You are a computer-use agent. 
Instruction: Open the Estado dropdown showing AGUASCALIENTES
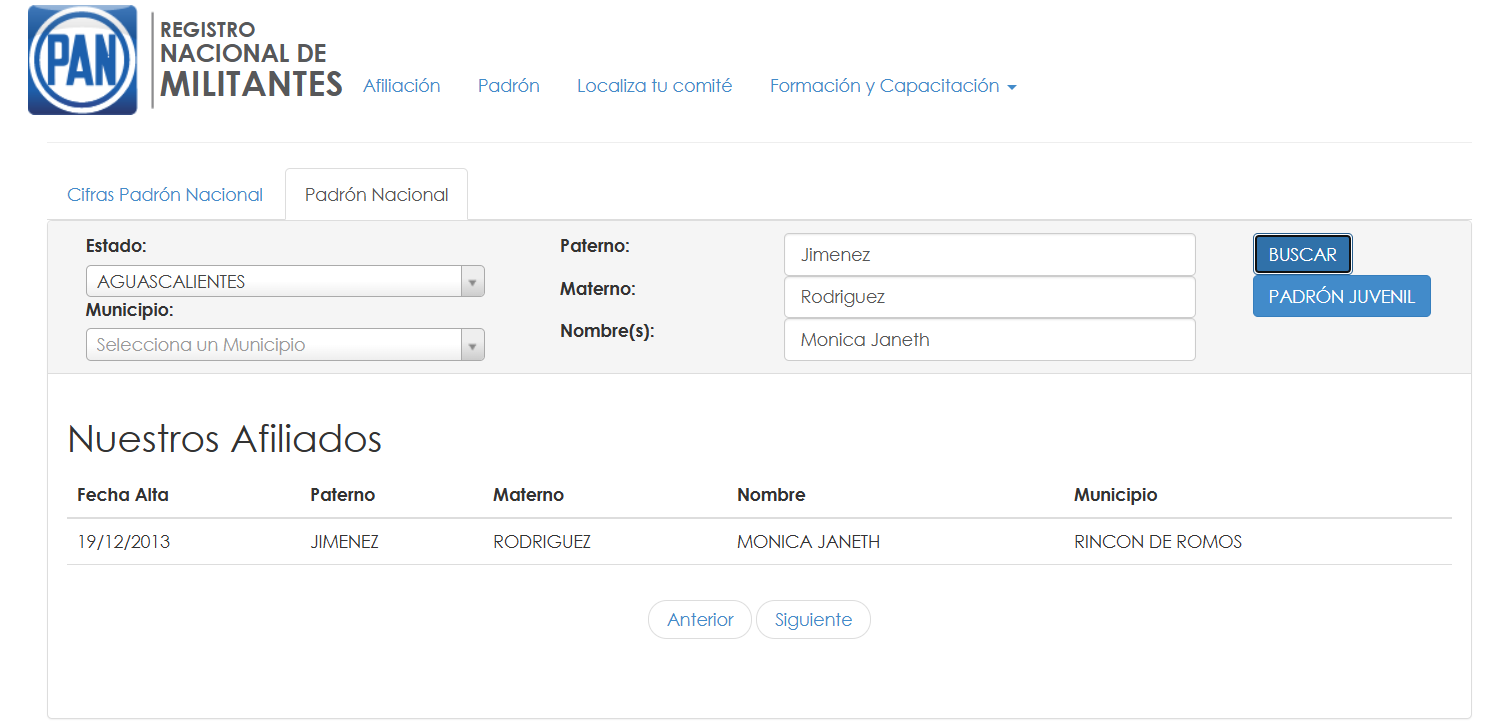point(273,282)
